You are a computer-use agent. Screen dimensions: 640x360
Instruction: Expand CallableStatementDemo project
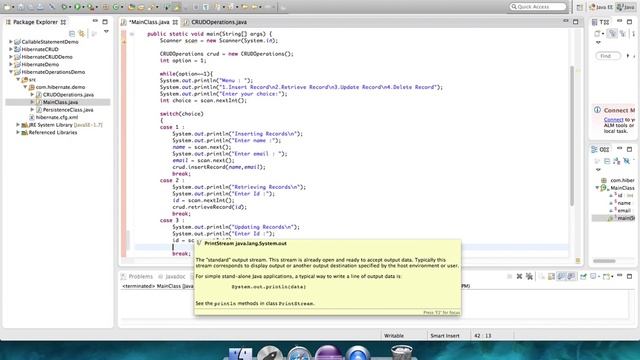click(x=11, y=42)
